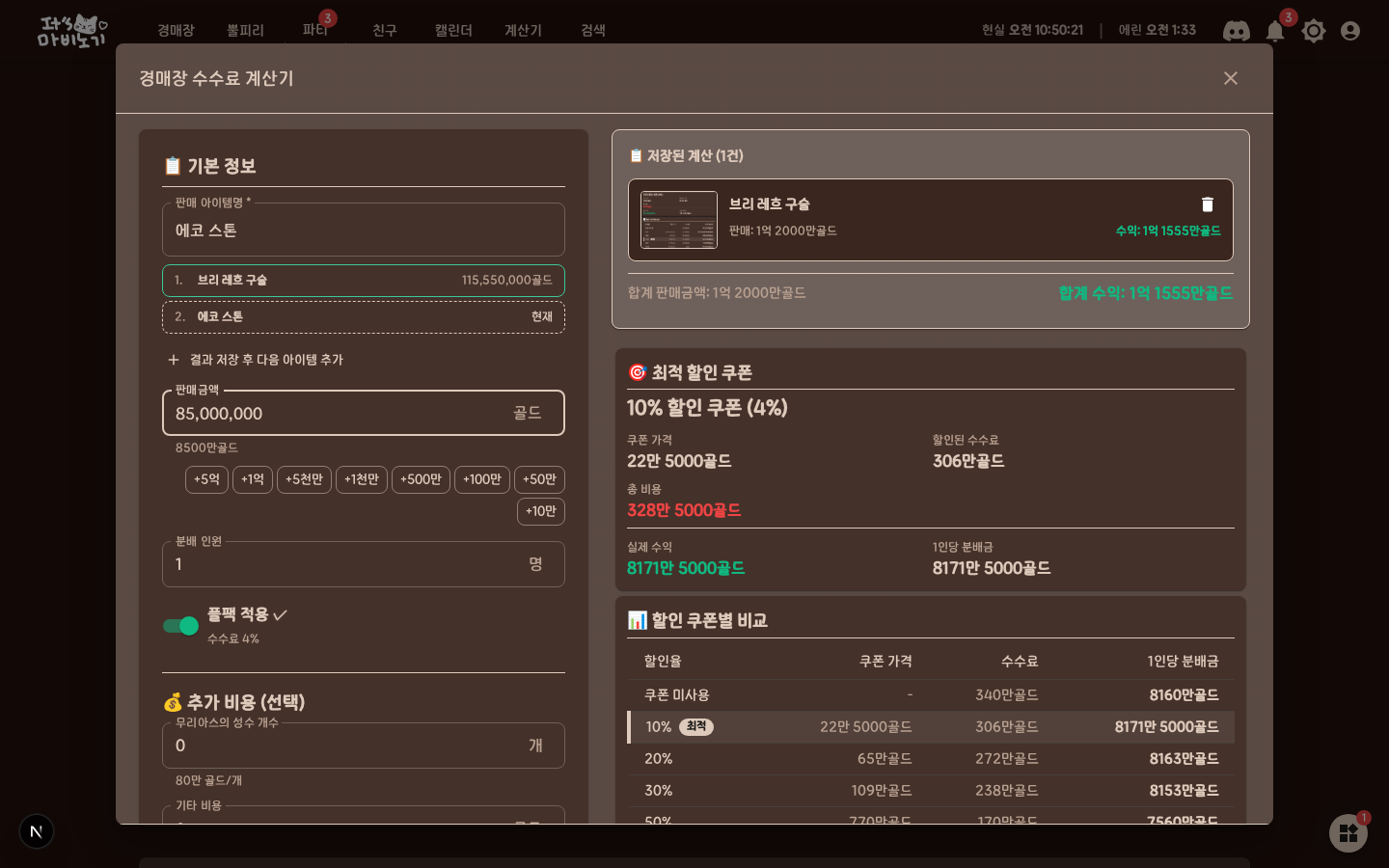
Task: Click the 할인율 column header
Action: point(663,662)
